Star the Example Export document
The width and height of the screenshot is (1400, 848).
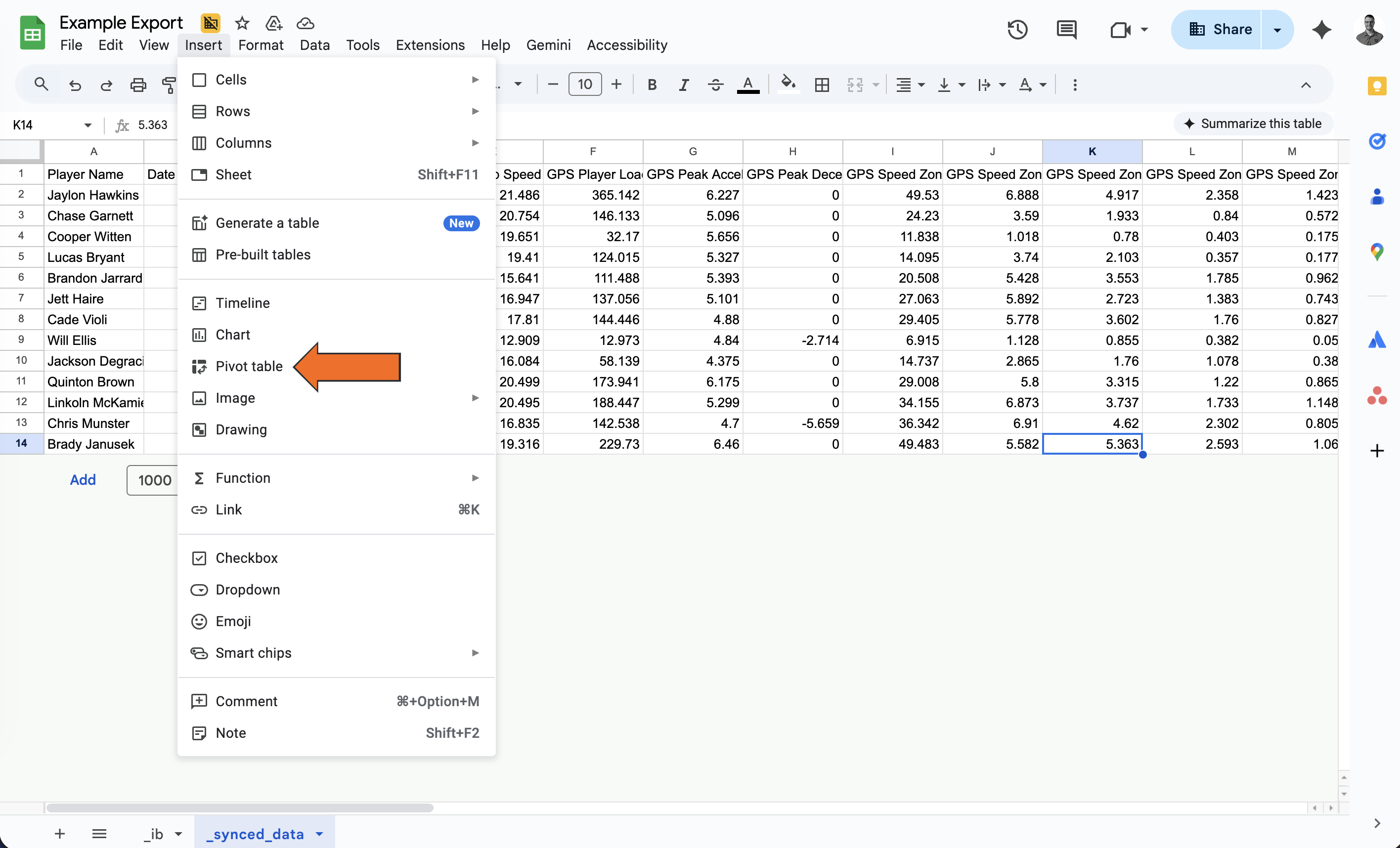pos(242,23)
